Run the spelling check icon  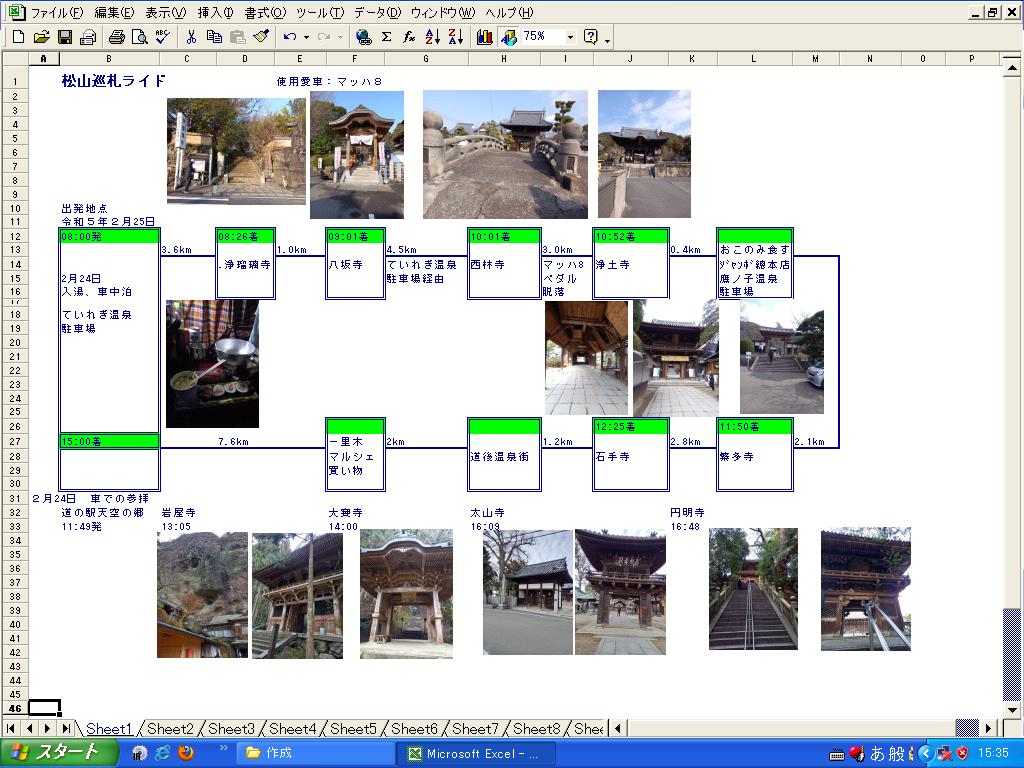pos(162,37)
